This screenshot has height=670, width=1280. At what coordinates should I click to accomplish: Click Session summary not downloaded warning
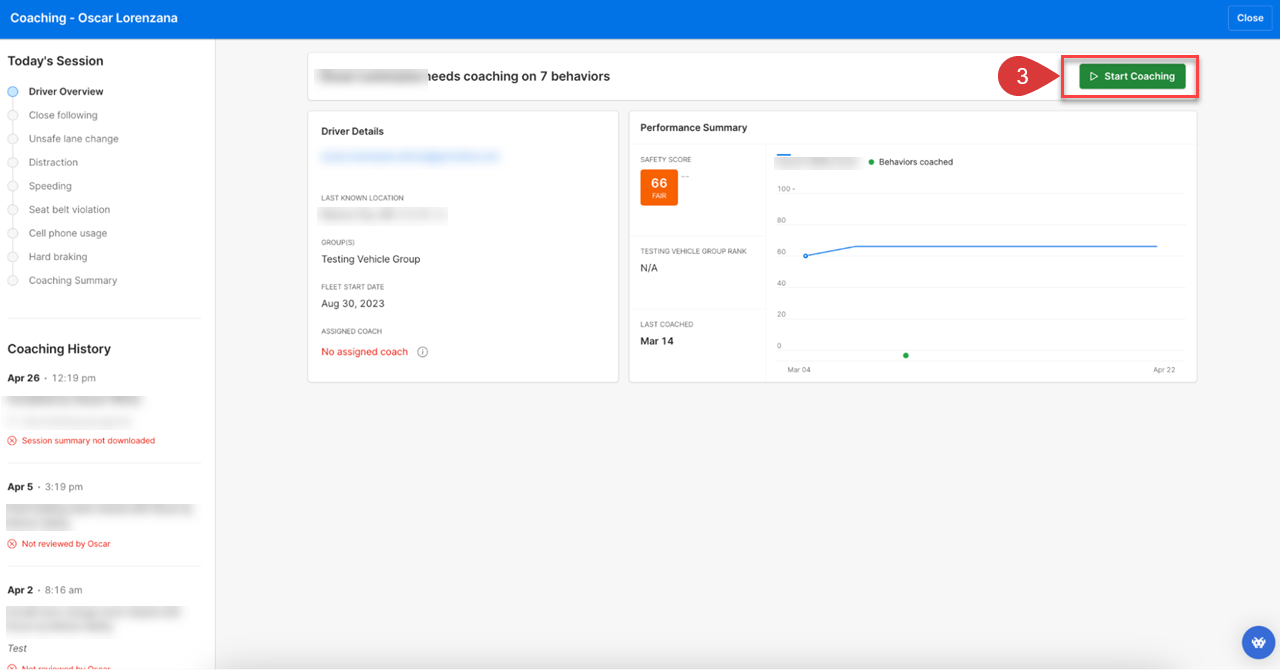tap(88, 440)
